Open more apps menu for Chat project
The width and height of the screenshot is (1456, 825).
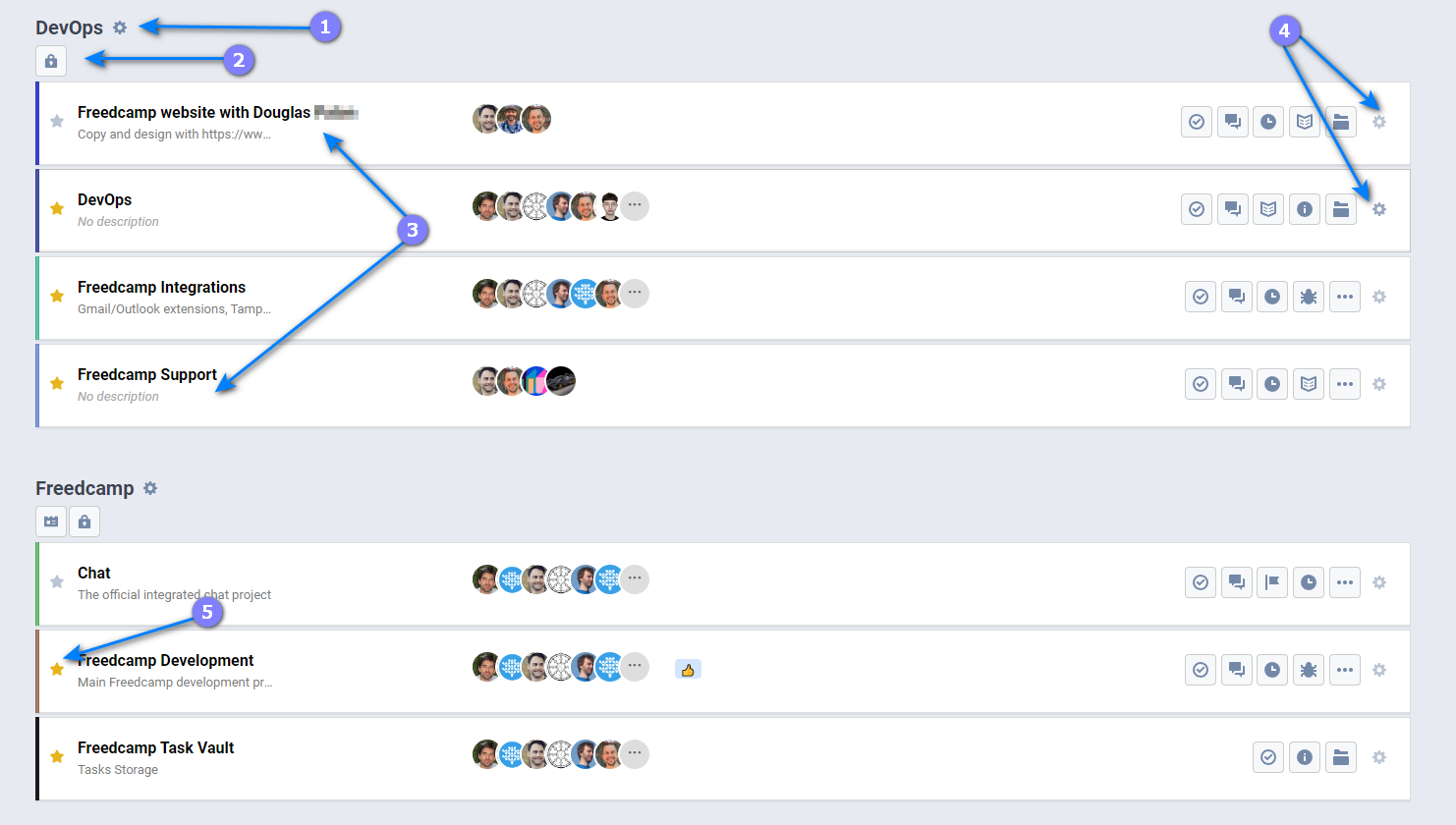point(1345,582)
